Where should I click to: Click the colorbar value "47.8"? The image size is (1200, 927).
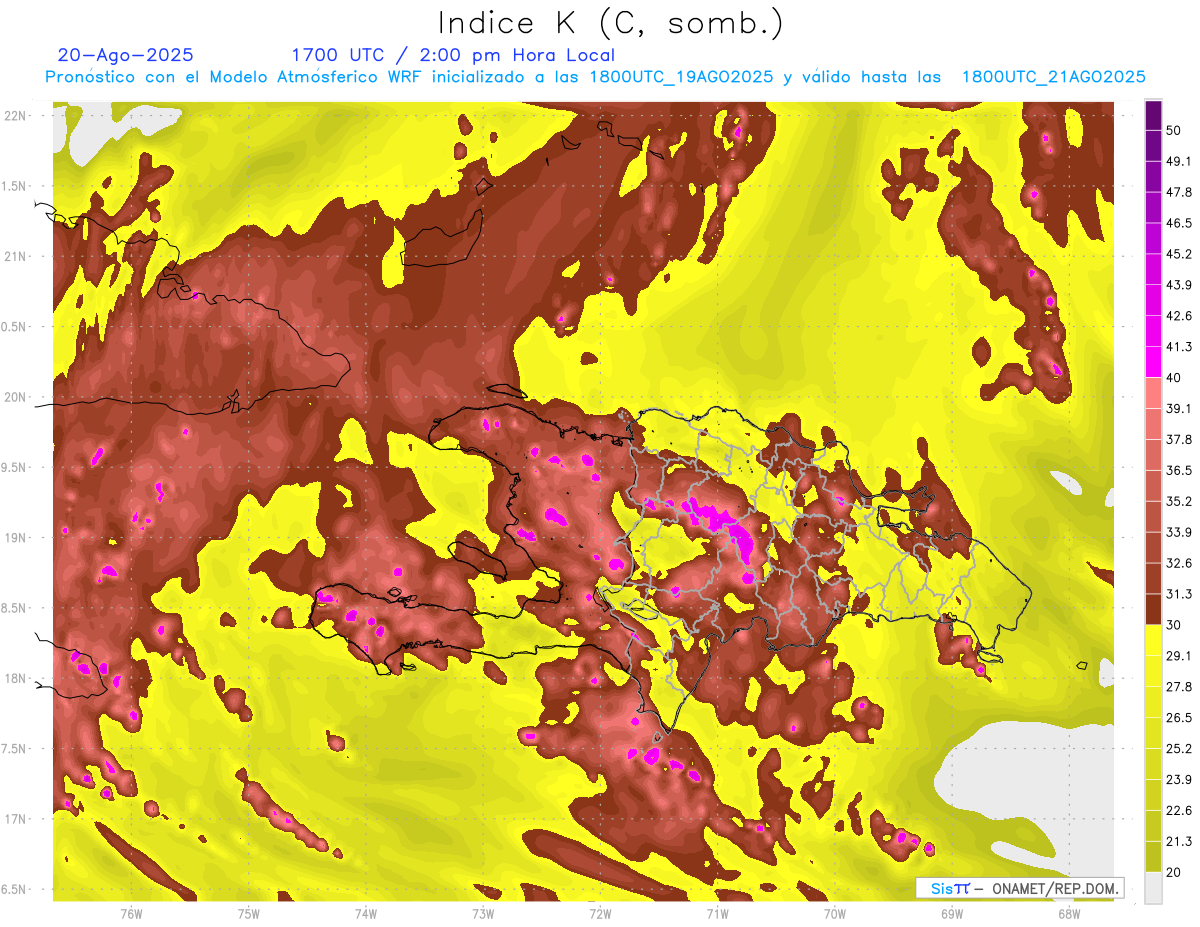1179,192
